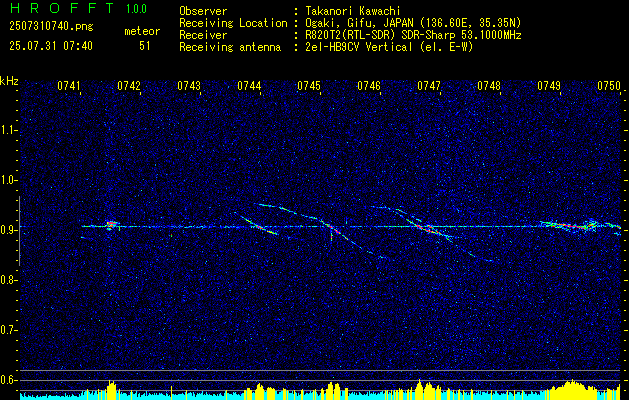Select the meteor count value 51
The image size is (629, 400).
click(145, 46)
